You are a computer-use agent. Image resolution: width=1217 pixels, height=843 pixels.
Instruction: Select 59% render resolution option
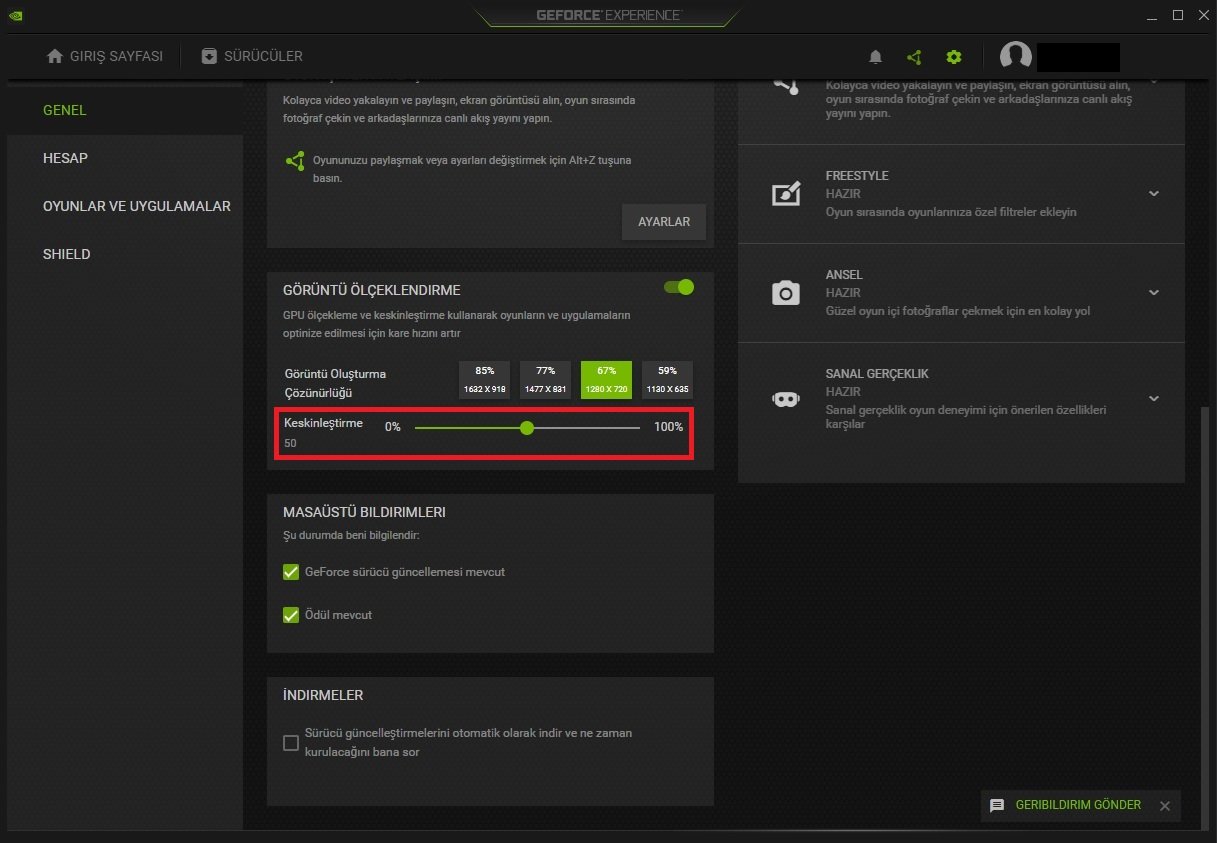click(x=668, y=379)
